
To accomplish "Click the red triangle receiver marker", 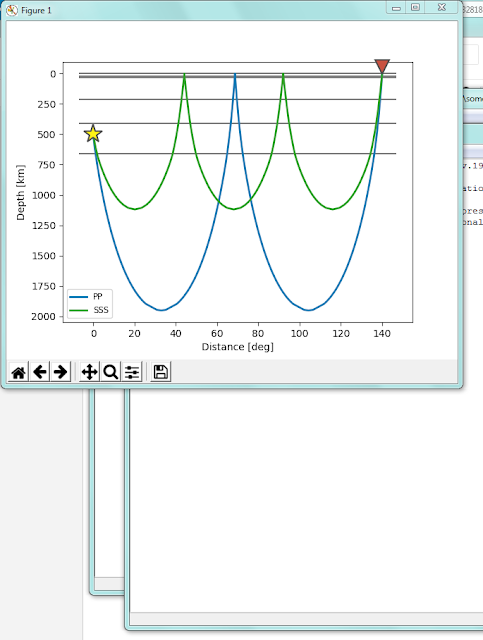I will pos(382,66).
